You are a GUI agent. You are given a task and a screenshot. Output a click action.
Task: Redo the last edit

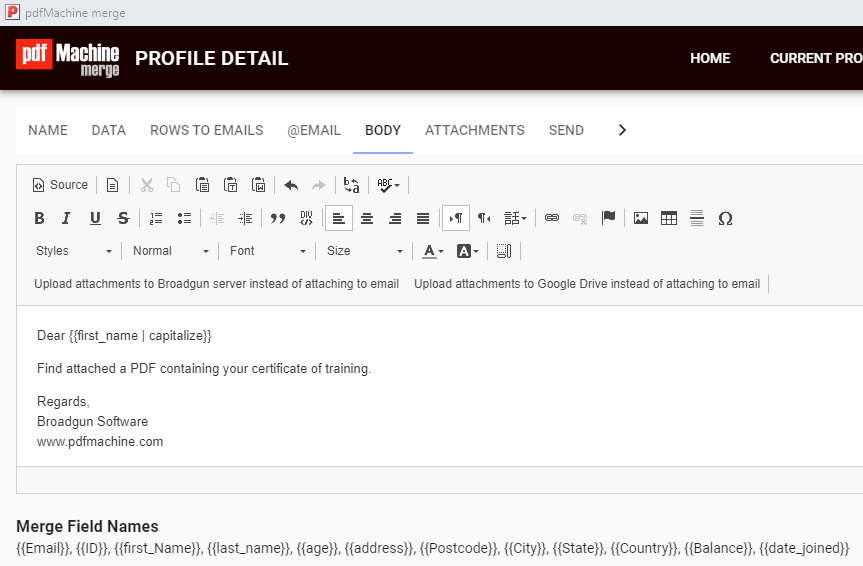point(319,185)
